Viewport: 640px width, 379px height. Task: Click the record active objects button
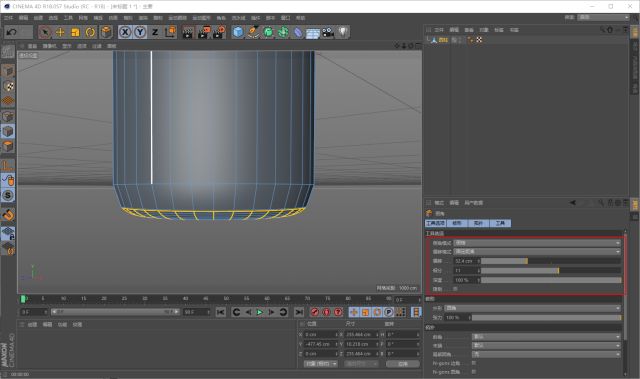point(315,312)
